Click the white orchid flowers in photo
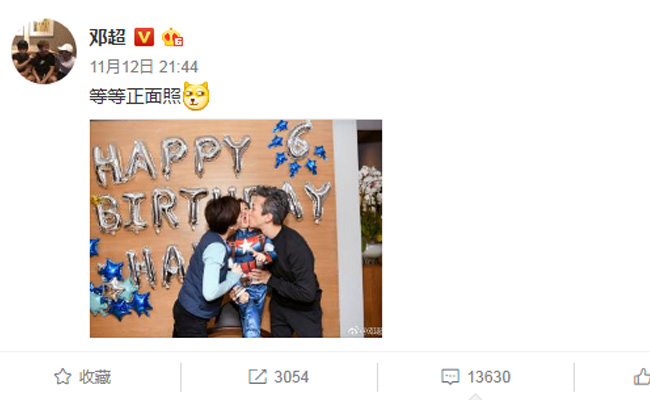This screenshot has height=400, width=650. click(x=370, y=187)
